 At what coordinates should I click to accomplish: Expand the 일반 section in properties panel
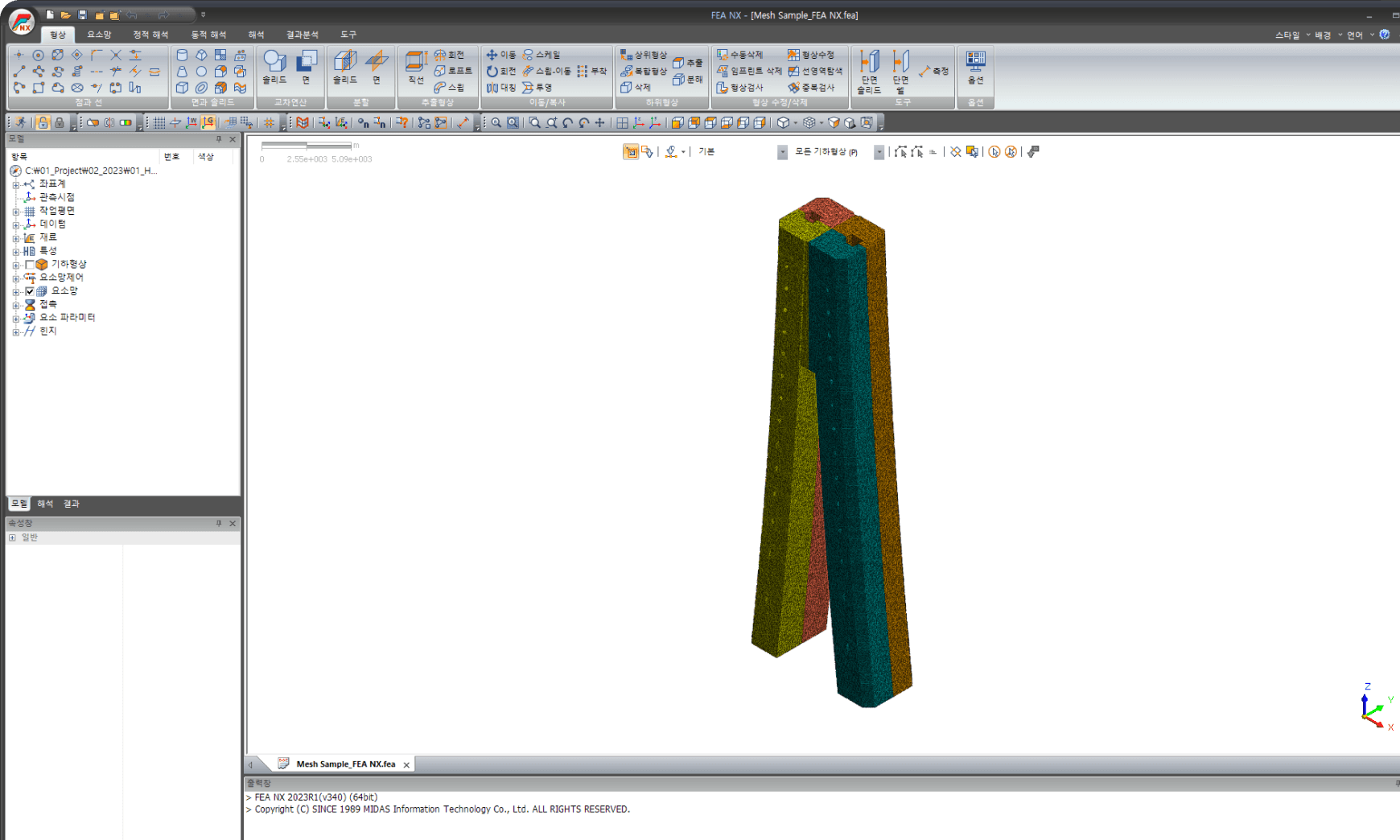tap(12, 537)
